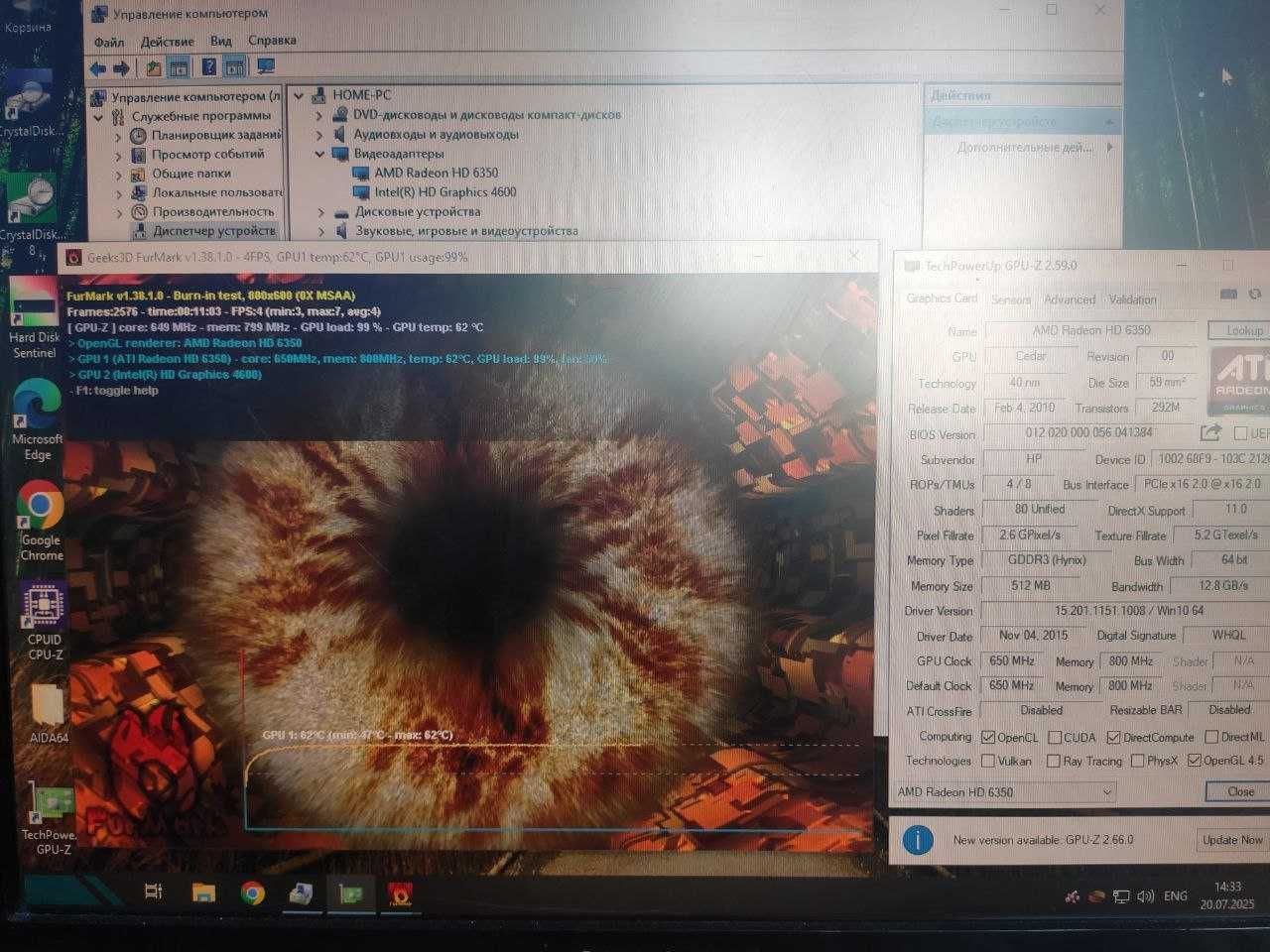Screen dimensions: 1270x952
Task: Toggle the OpenGL 4.5 checkbox
Action: (1195, 761)
